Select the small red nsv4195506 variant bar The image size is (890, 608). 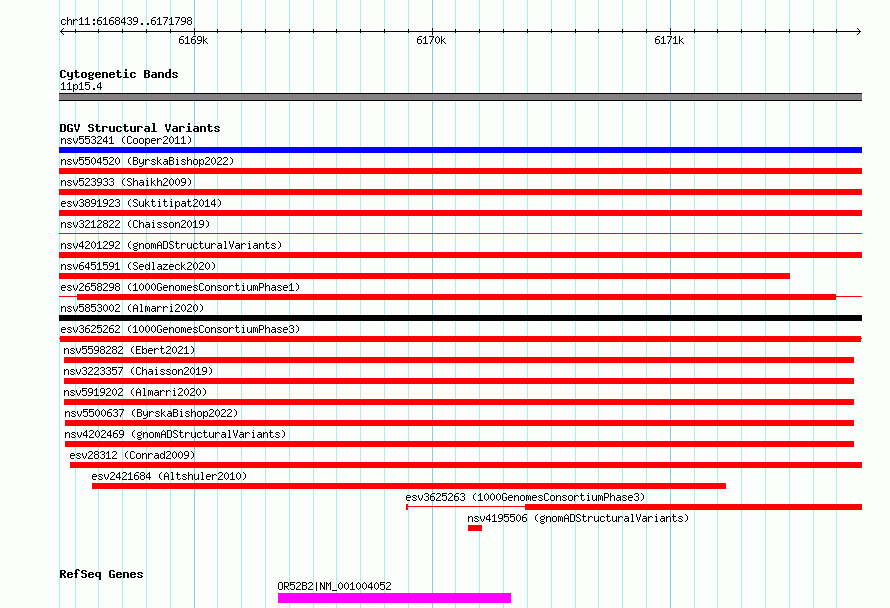[x=474, y=528]
